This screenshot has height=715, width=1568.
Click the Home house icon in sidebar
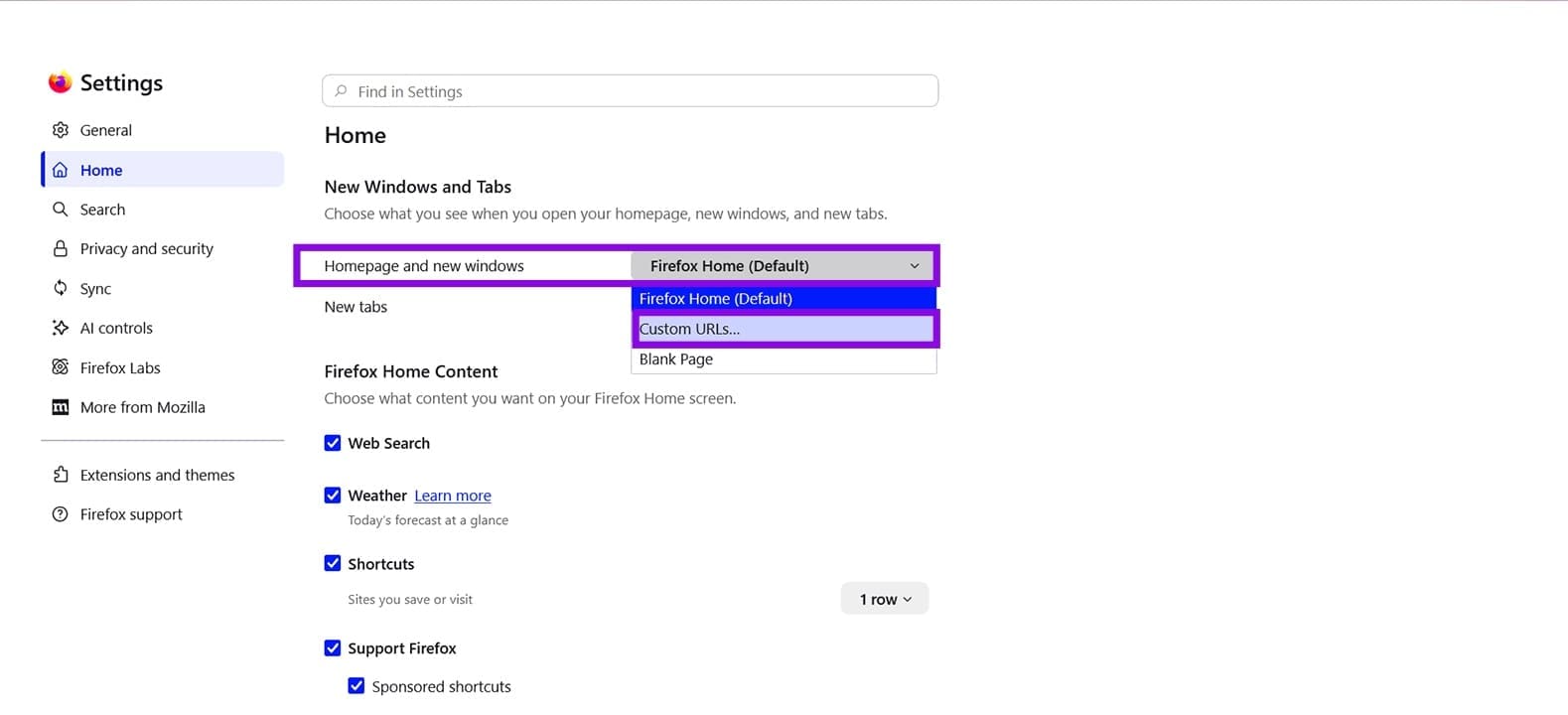point(61,170)
